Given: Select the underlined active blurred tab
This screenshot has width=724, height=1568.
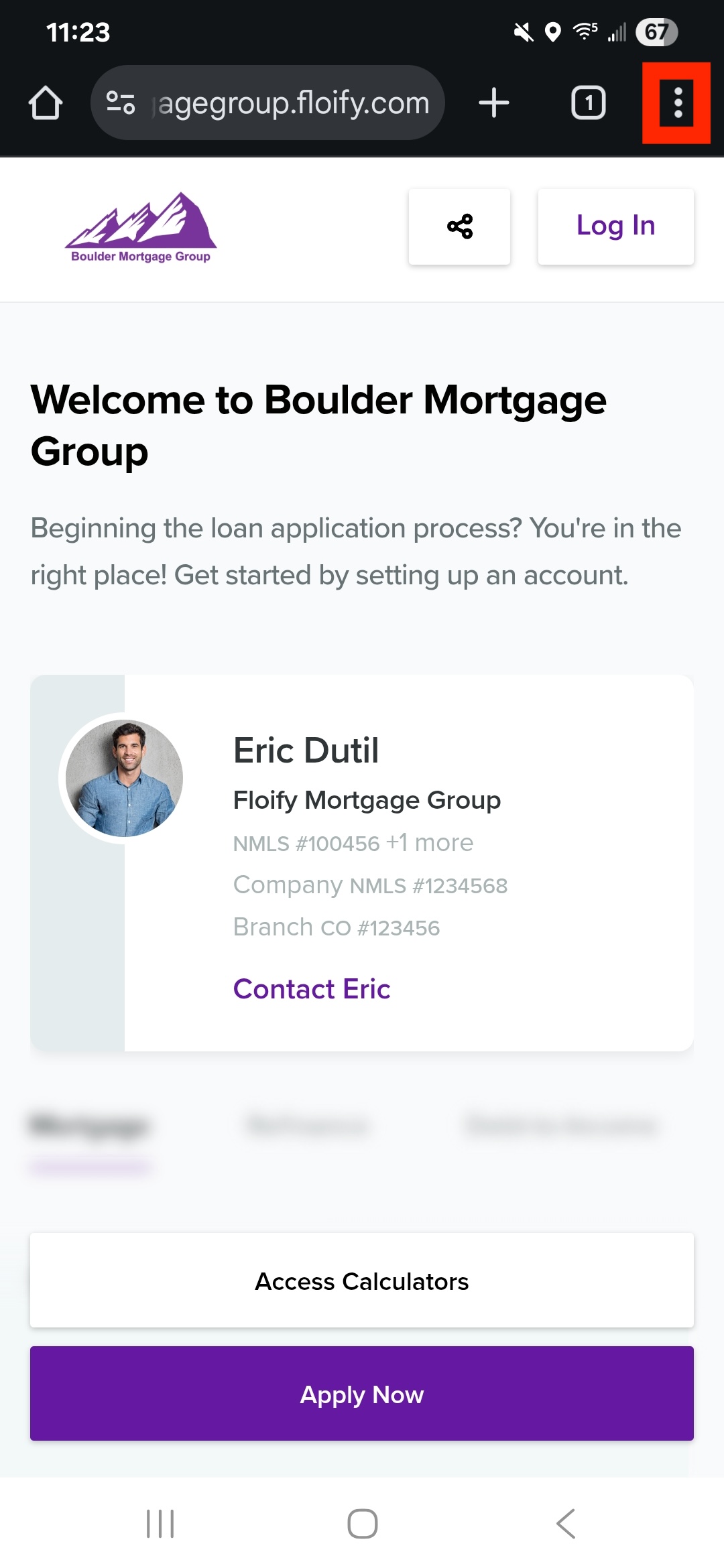Looking at the screenshot, I should (89, 1127).
